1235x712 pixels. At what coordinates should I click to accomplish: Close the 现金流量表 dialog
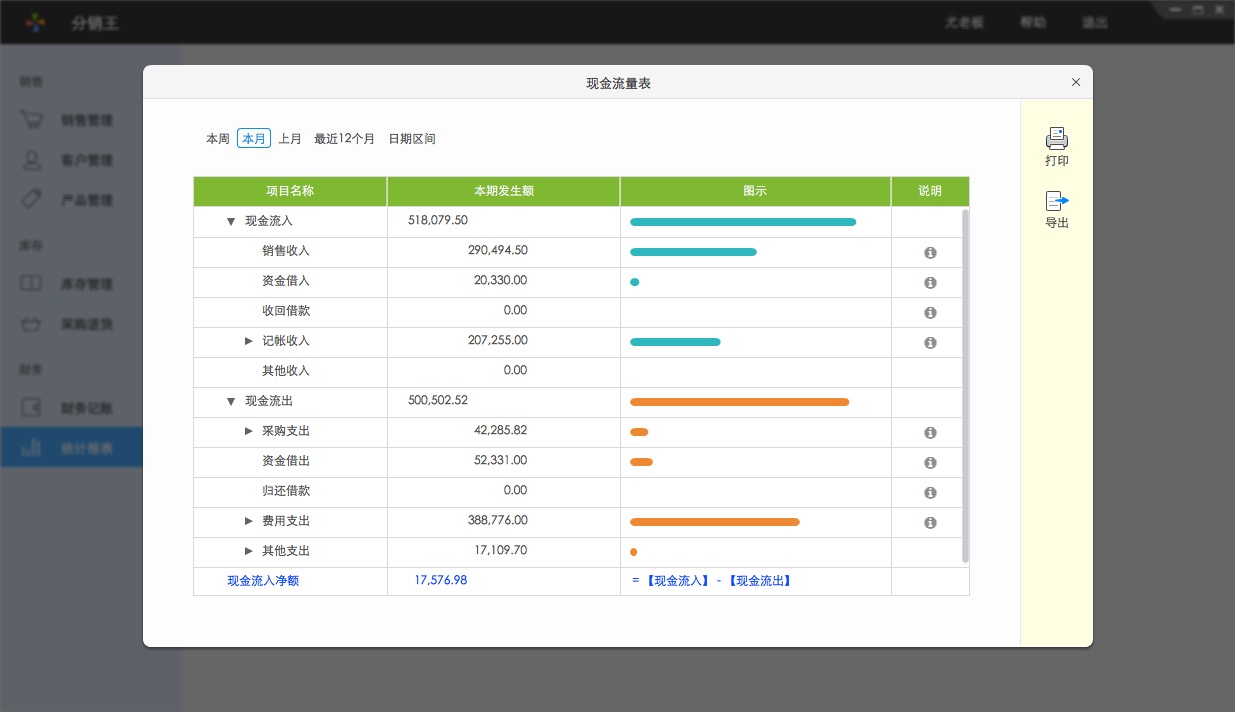1076,83
